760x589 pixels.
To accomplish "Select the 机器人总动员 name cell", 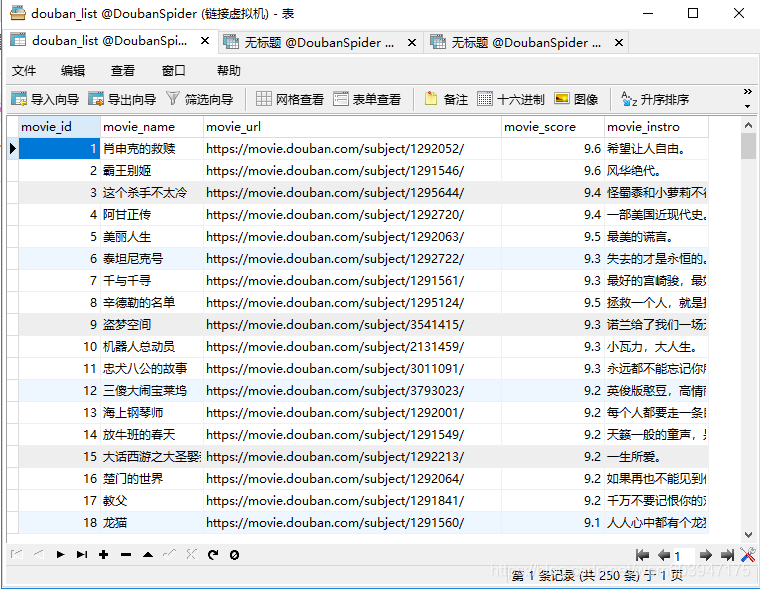I will (x=152, y=347).
